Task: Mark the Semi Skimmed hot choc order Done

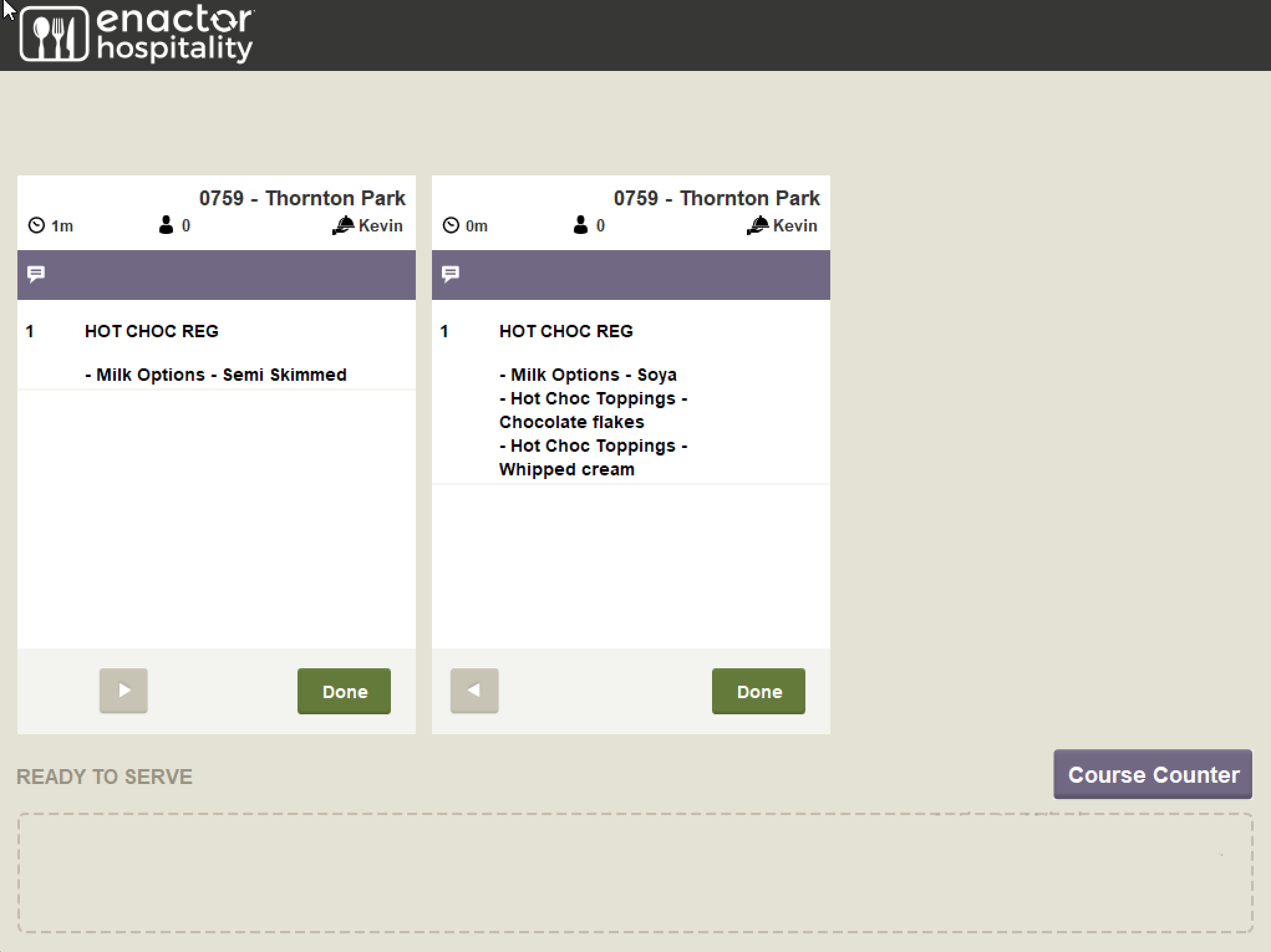Action: tap(344, 691)
